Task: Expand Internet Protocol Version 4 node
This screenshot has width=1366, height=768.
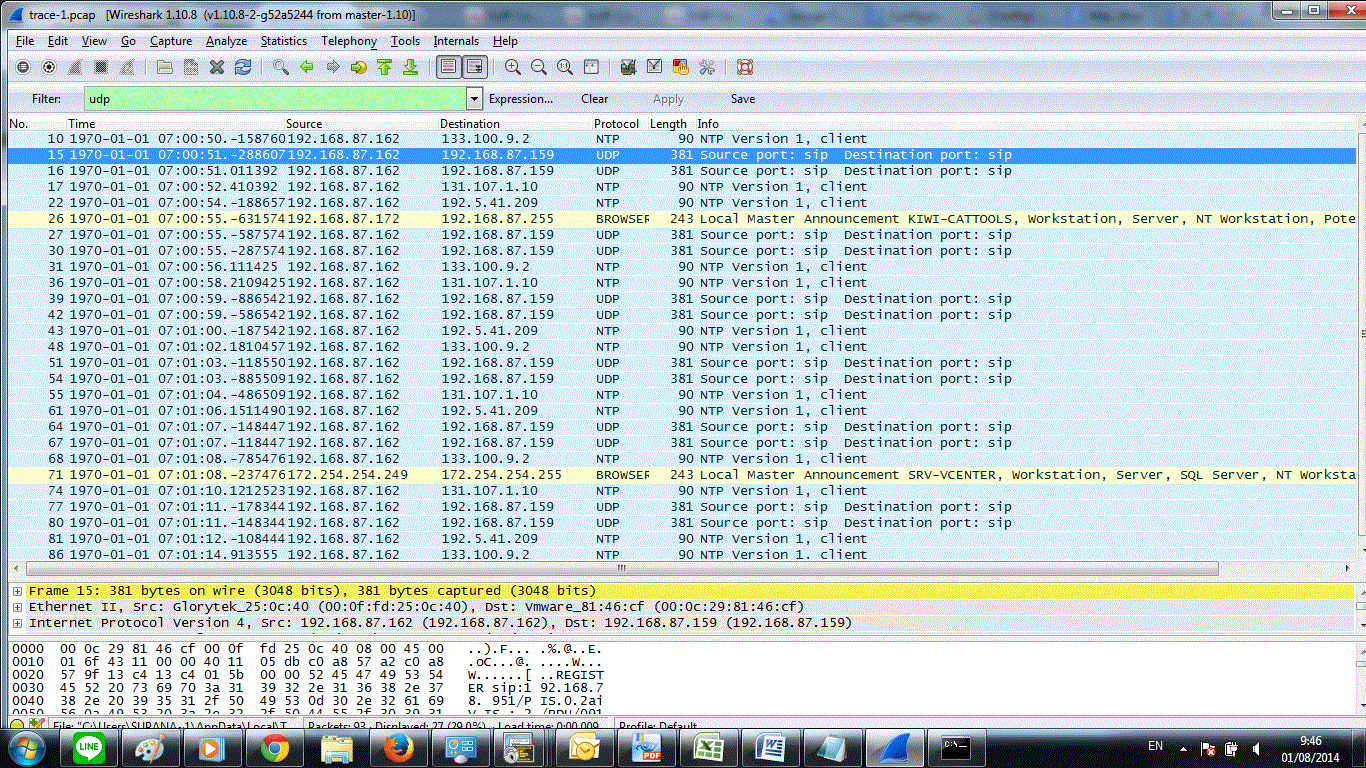Action: coord(17,623)
